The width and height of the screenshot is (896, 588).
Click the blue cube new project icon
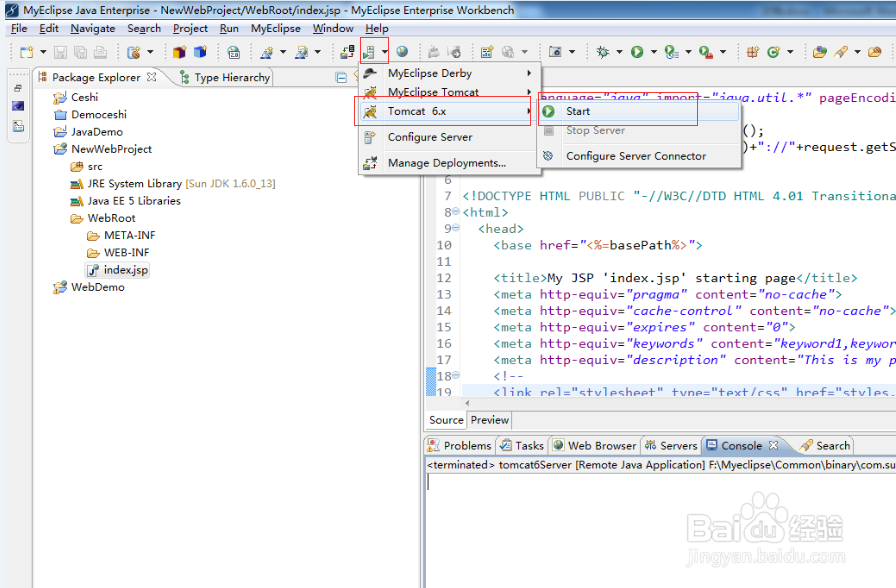point(200,53)
